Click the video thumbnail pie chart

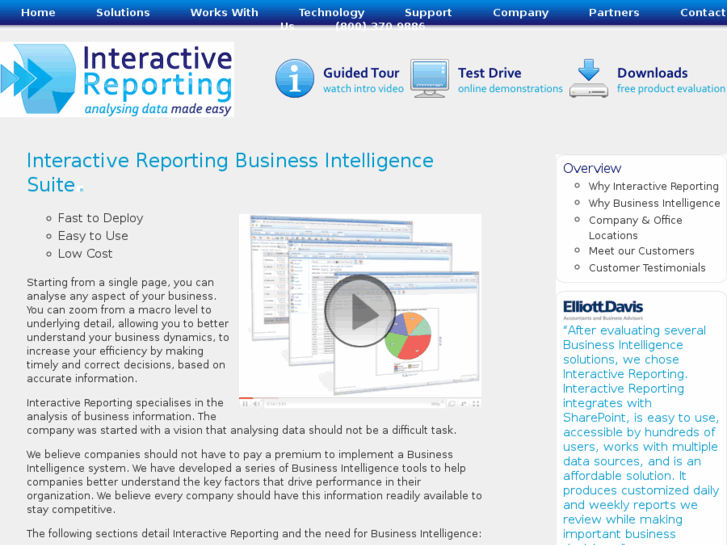(x=408, y=336)
